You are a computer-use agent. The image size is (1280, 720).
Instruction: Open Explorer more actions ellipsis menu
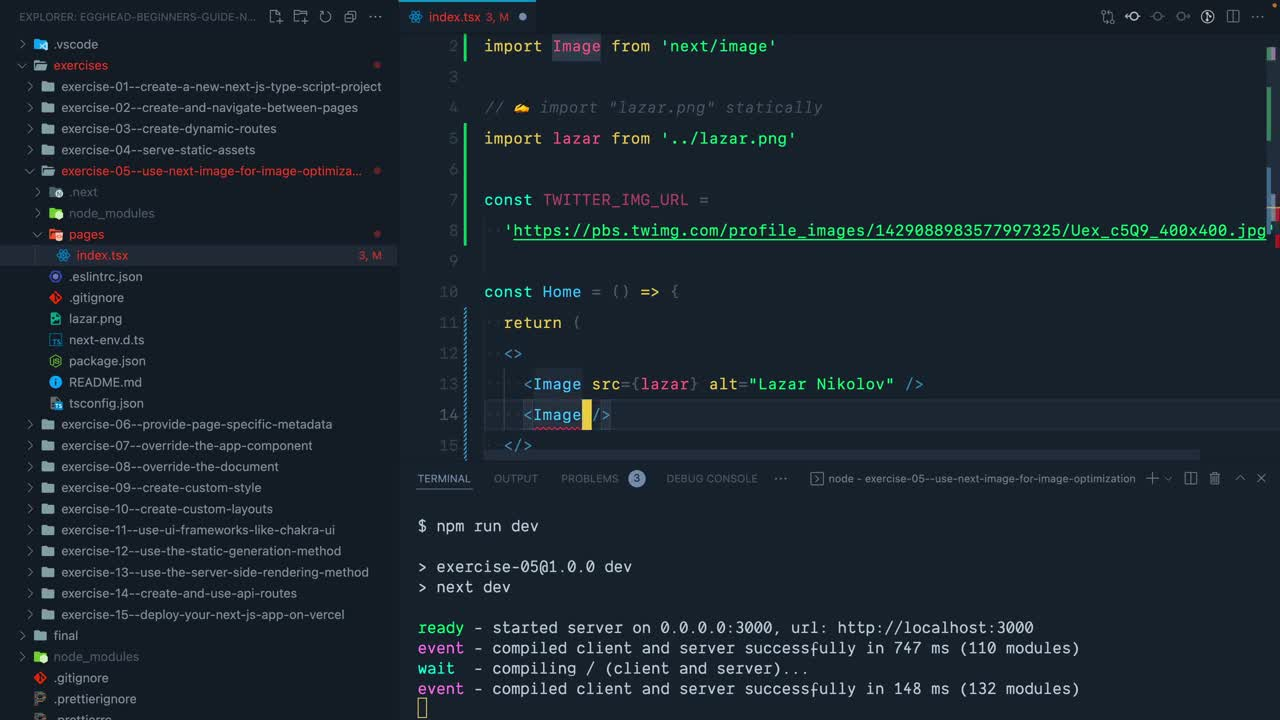(375, 17)
